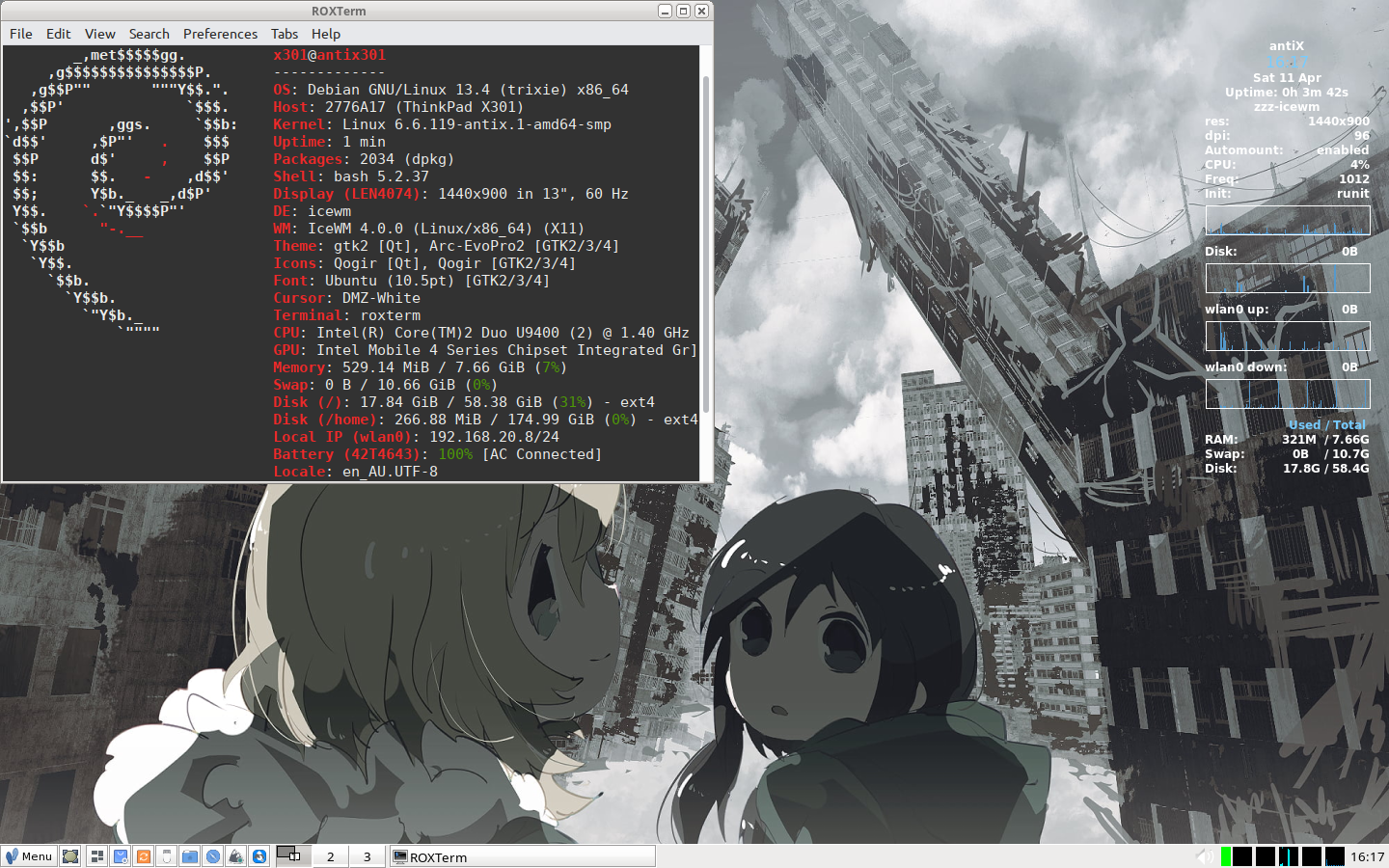Click the 'Memory: 529.14 MiB / 7.66 GiB' line
Image resolution: width=1389 pixels, height=868 pixels.
421,367
